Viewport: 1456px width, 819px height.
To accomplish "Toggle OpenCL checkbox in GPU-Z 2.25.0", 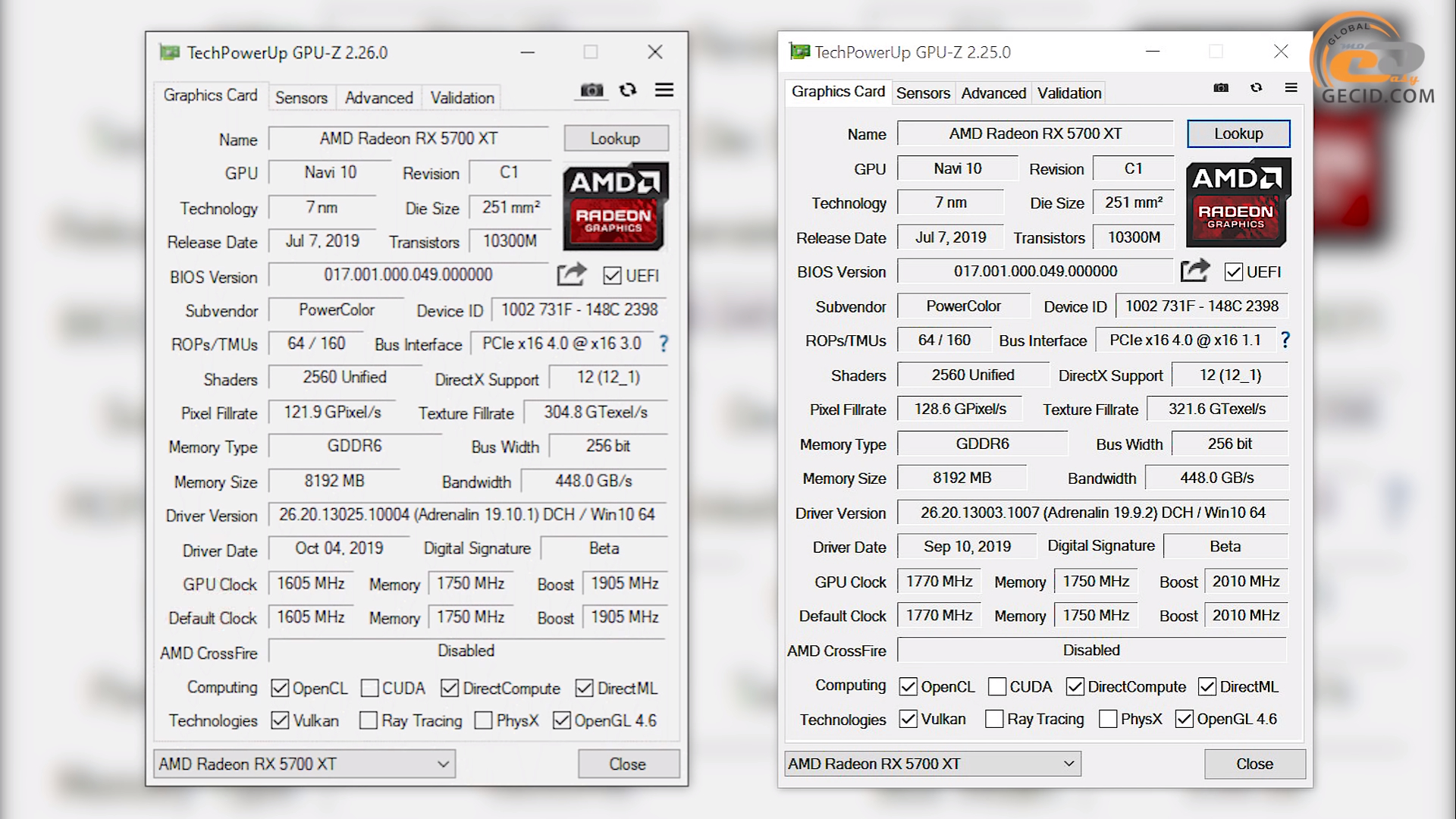I will 908,687.
